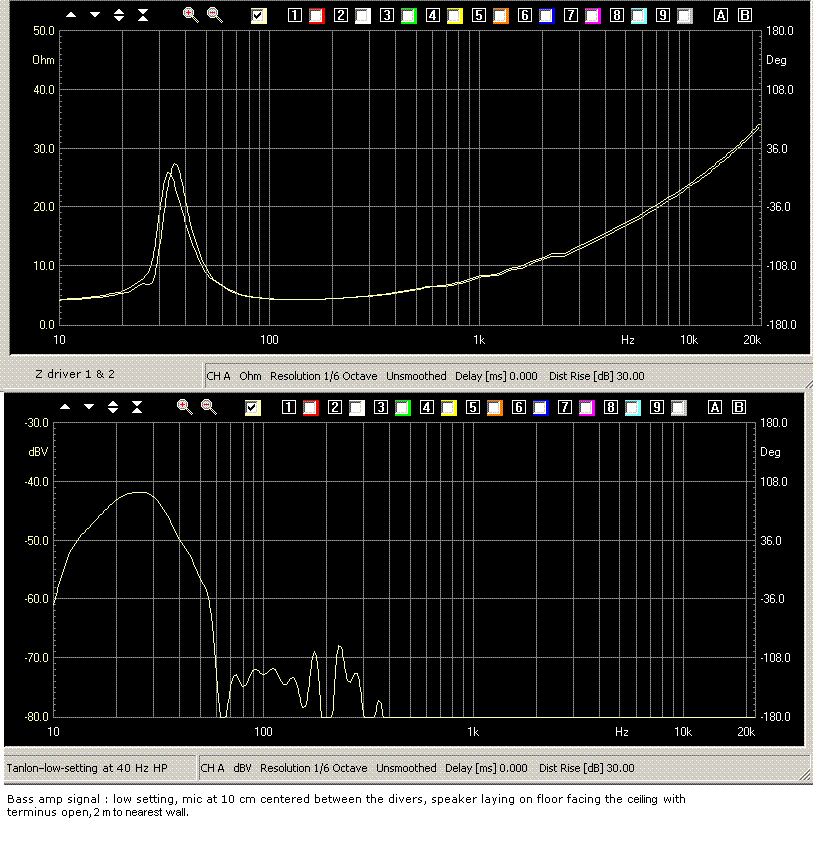Select overlay 9 button in top graph

[663, 15]
